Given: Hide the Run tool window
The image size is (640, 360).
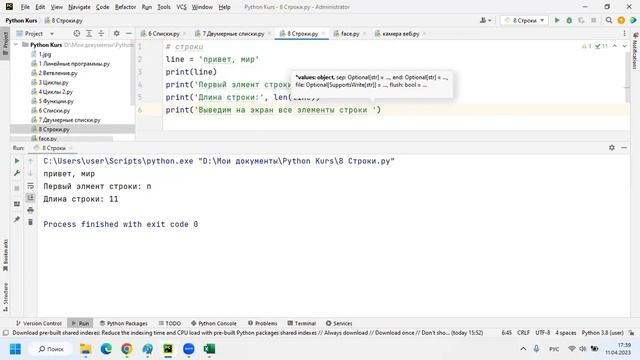Looking at the screenshot, I should coord(624,148).
